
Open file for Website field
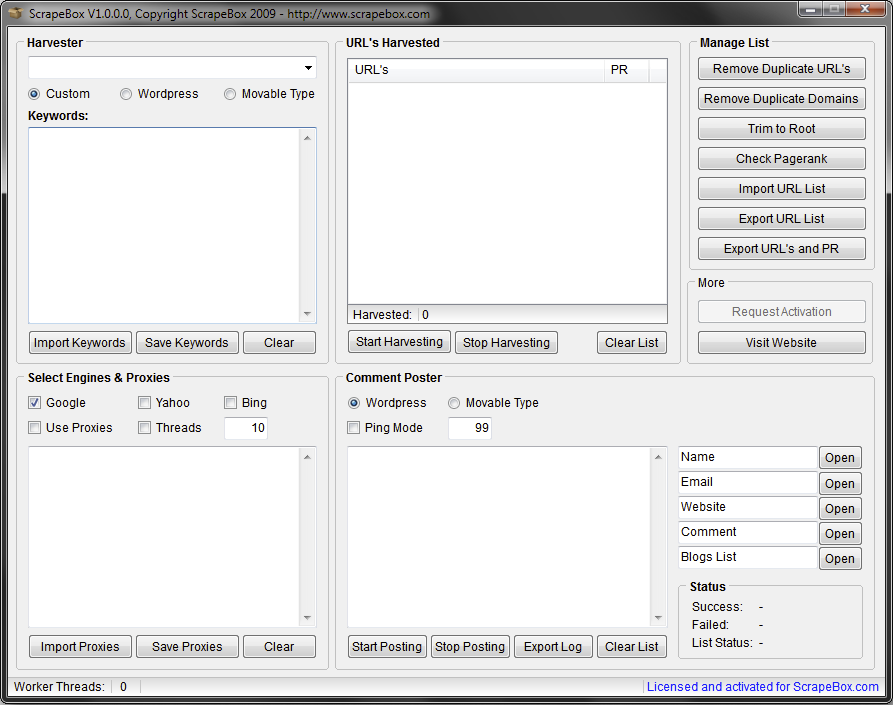click(x=840, y=509)
